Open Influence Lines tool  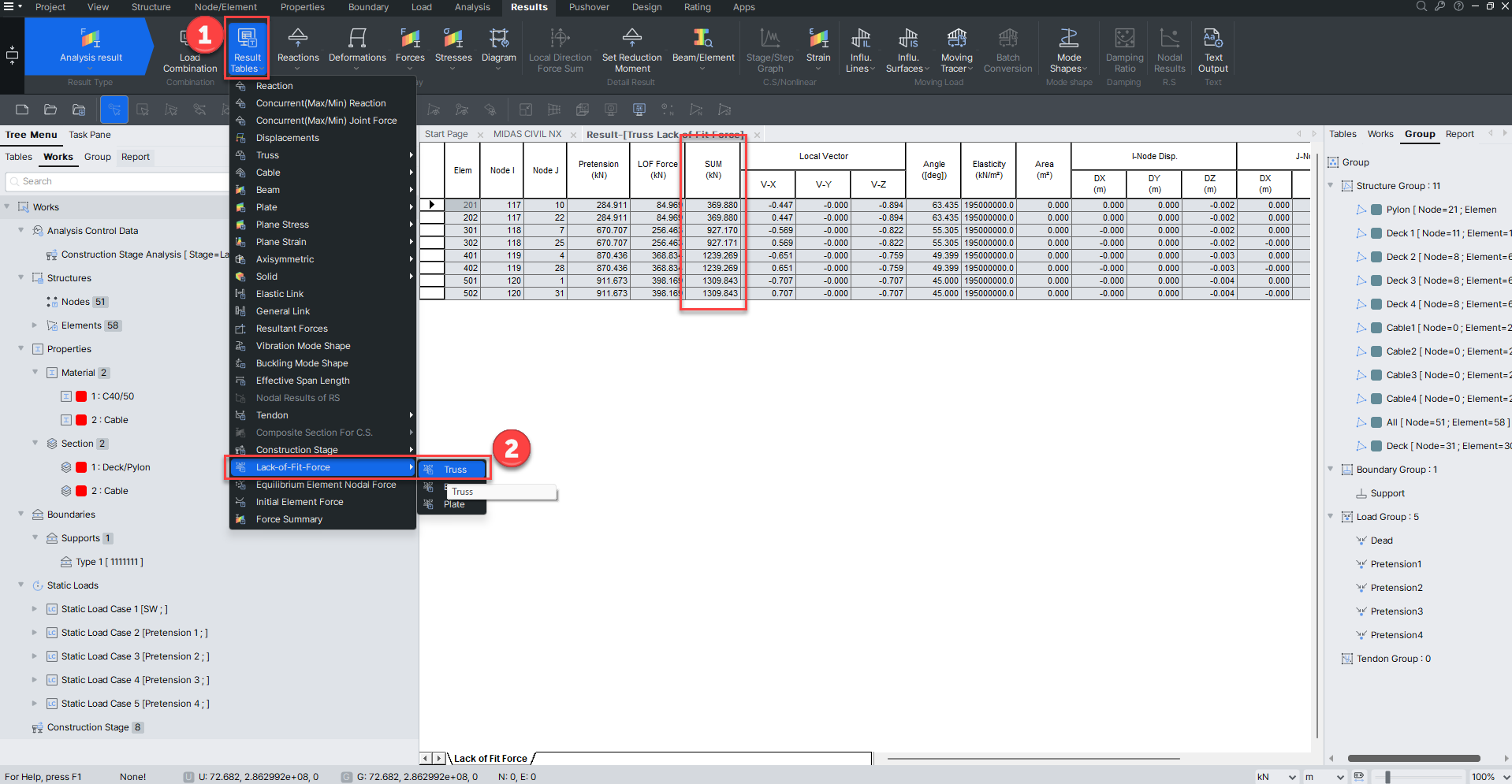[x=861, y=50]
